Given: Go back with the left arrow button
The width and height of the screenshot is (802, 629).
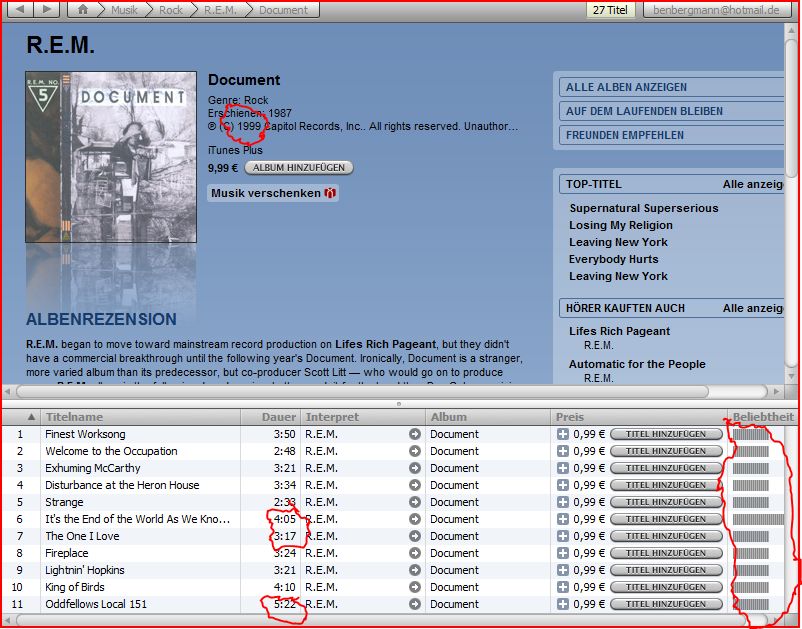Looking at the screenshot, I should (20, 9).
